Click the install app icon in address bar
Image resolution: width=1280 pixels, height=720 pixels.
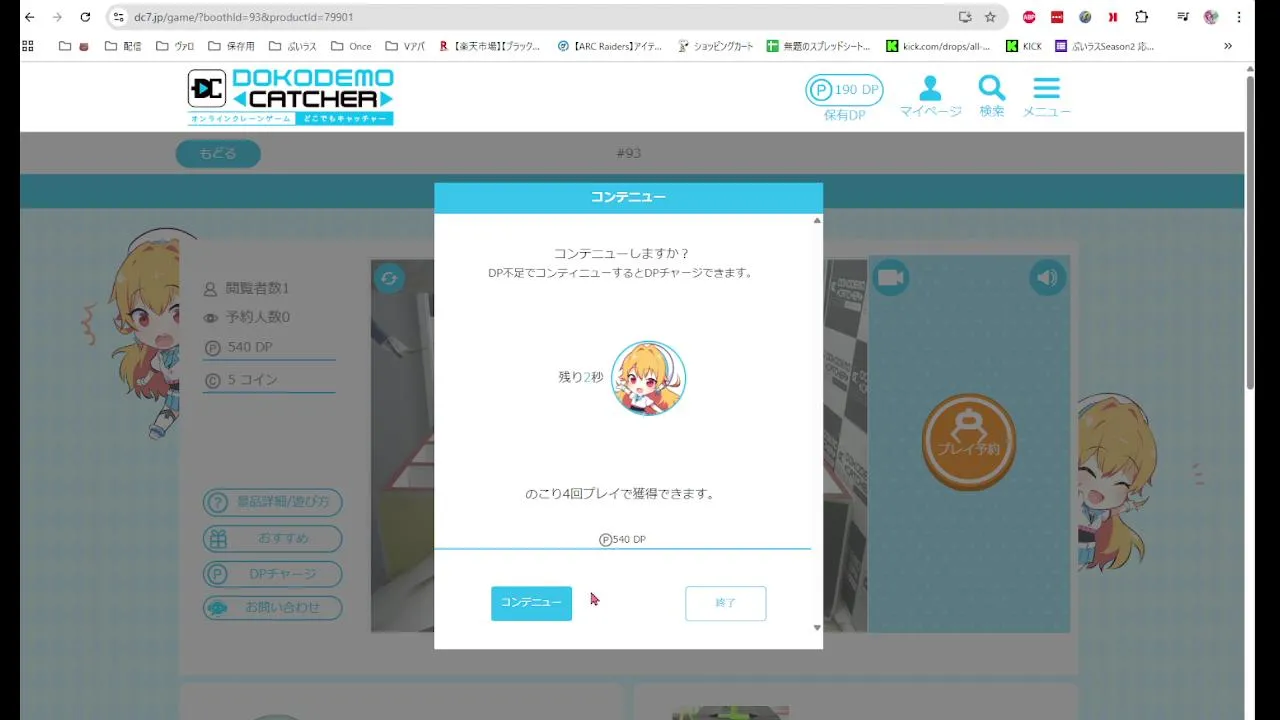(x=964, y=17)
